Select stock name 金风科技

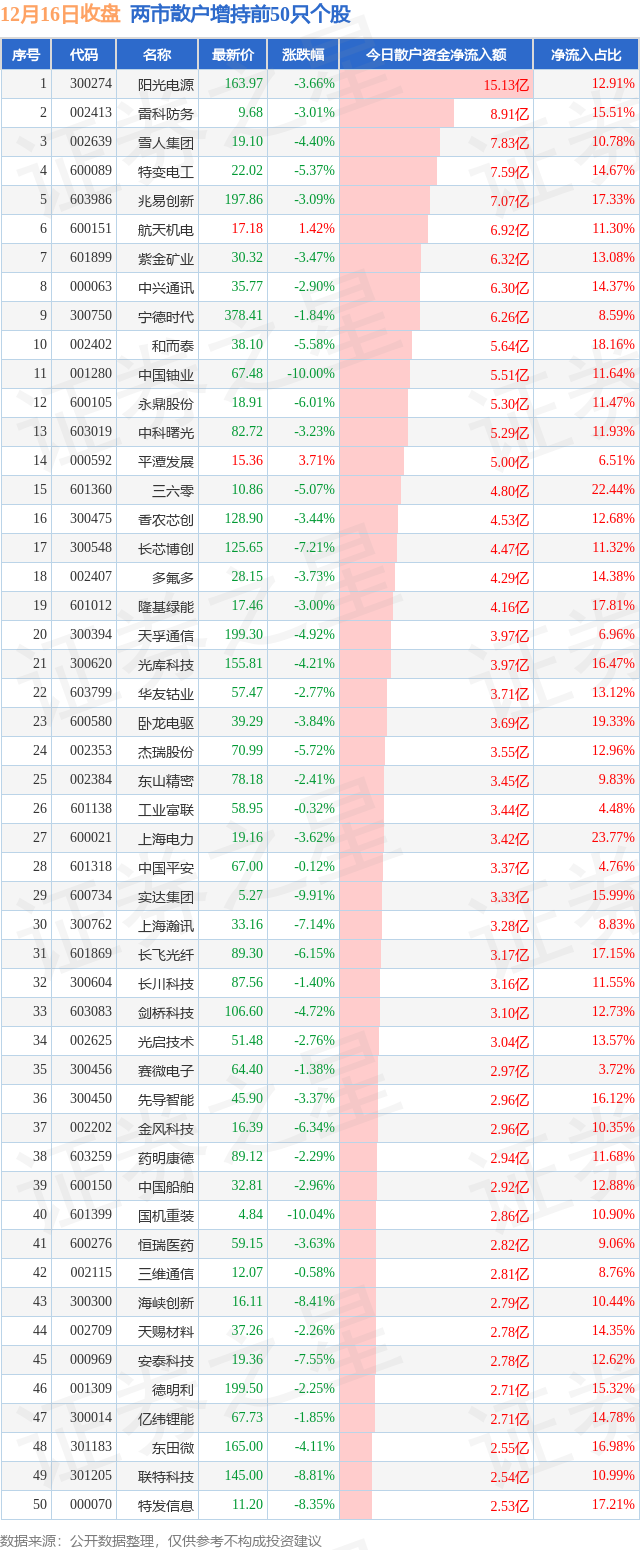166,1128
